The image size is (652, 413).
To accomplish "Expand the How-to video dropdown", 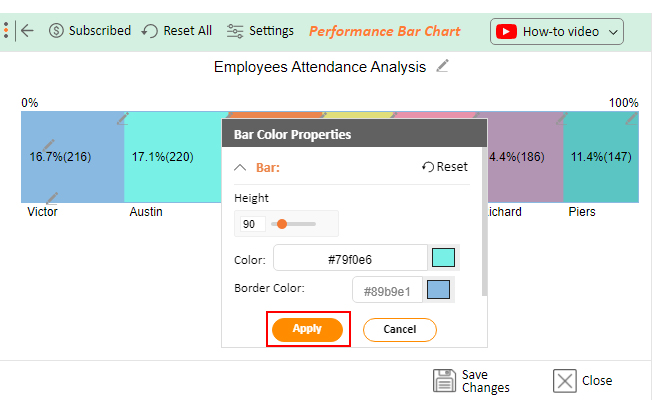I will coord(557,32).
